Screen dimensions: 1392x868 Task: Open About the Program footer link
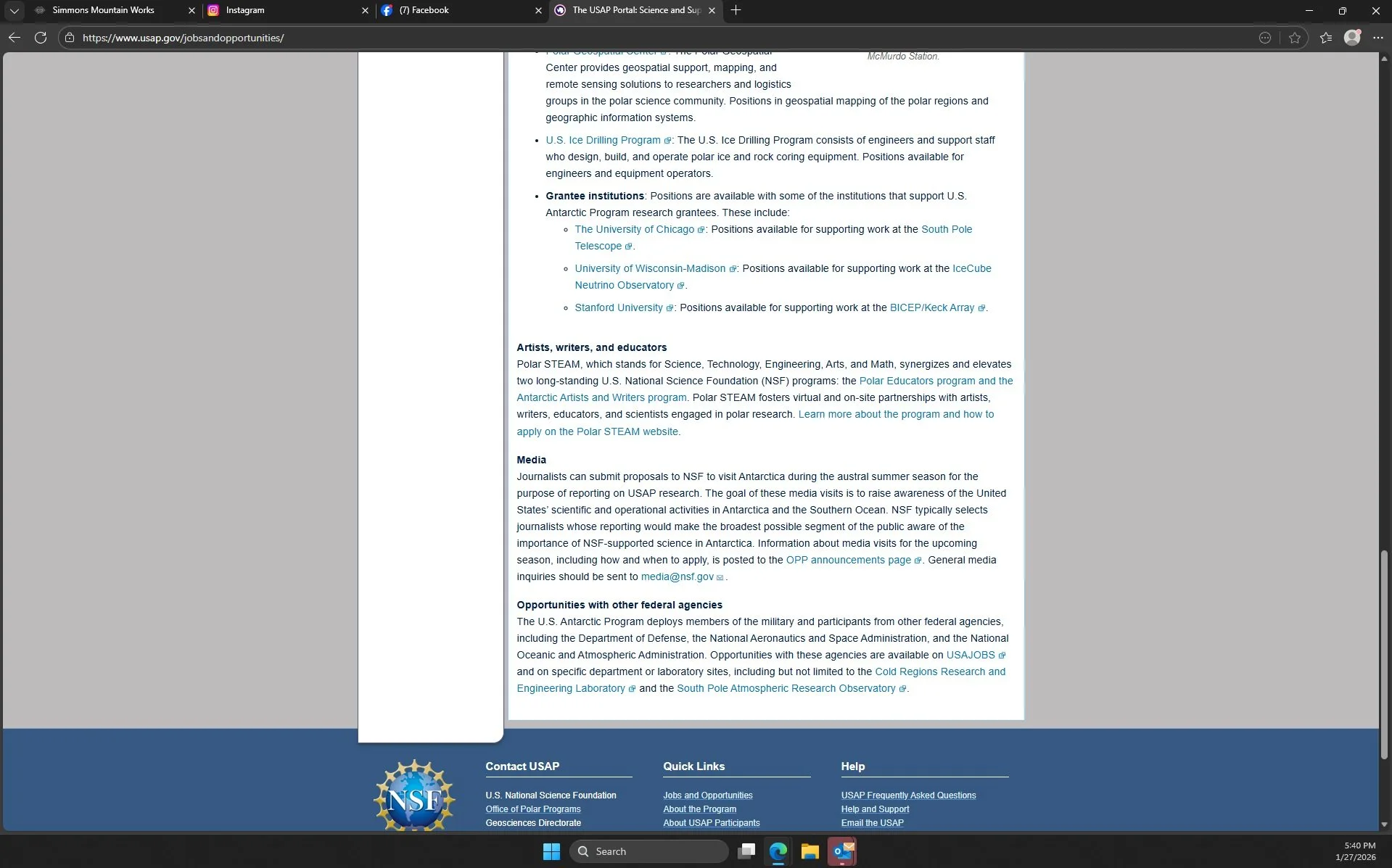(699, 809)
